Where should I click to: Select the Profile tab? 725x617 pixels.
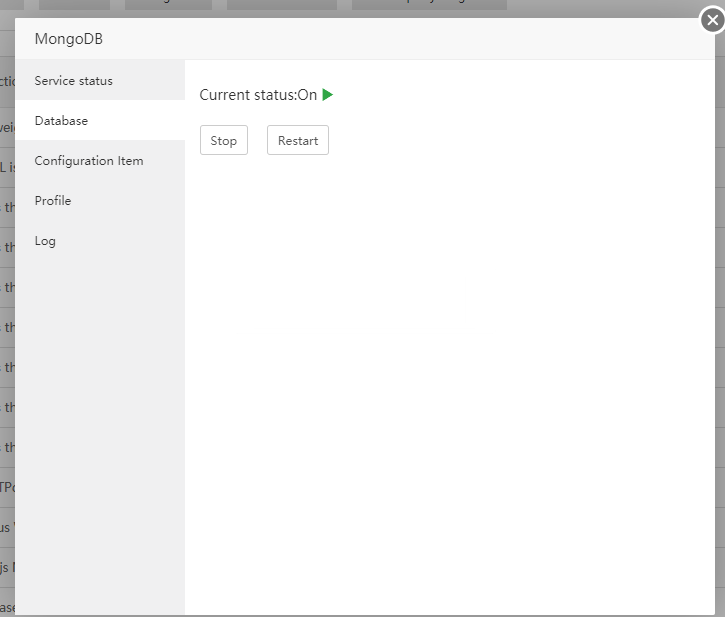[x=100, y=201]
